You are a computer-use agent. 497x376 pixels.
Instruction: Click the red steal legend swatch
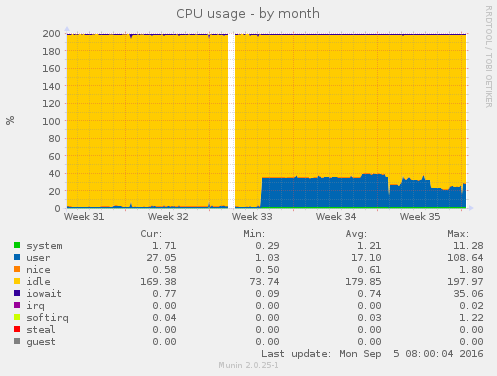pos(17,329)
